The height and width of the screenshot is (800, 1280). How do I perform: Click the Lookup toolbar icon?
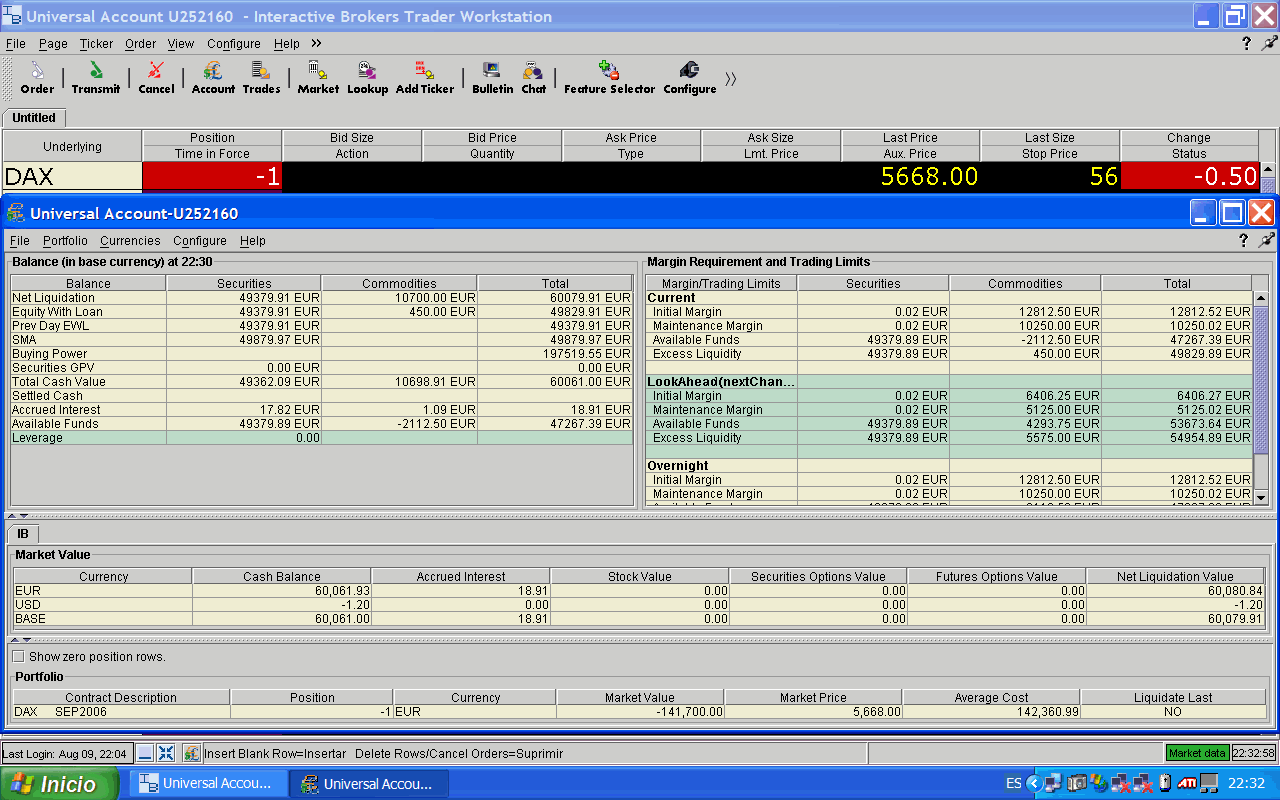[367, 77]
